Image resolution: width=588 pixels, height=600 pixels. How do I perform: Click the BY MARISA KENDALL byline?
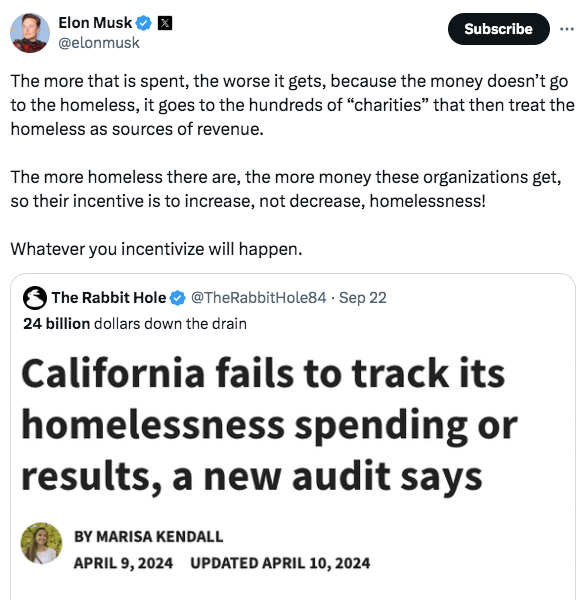coord(148,536)
